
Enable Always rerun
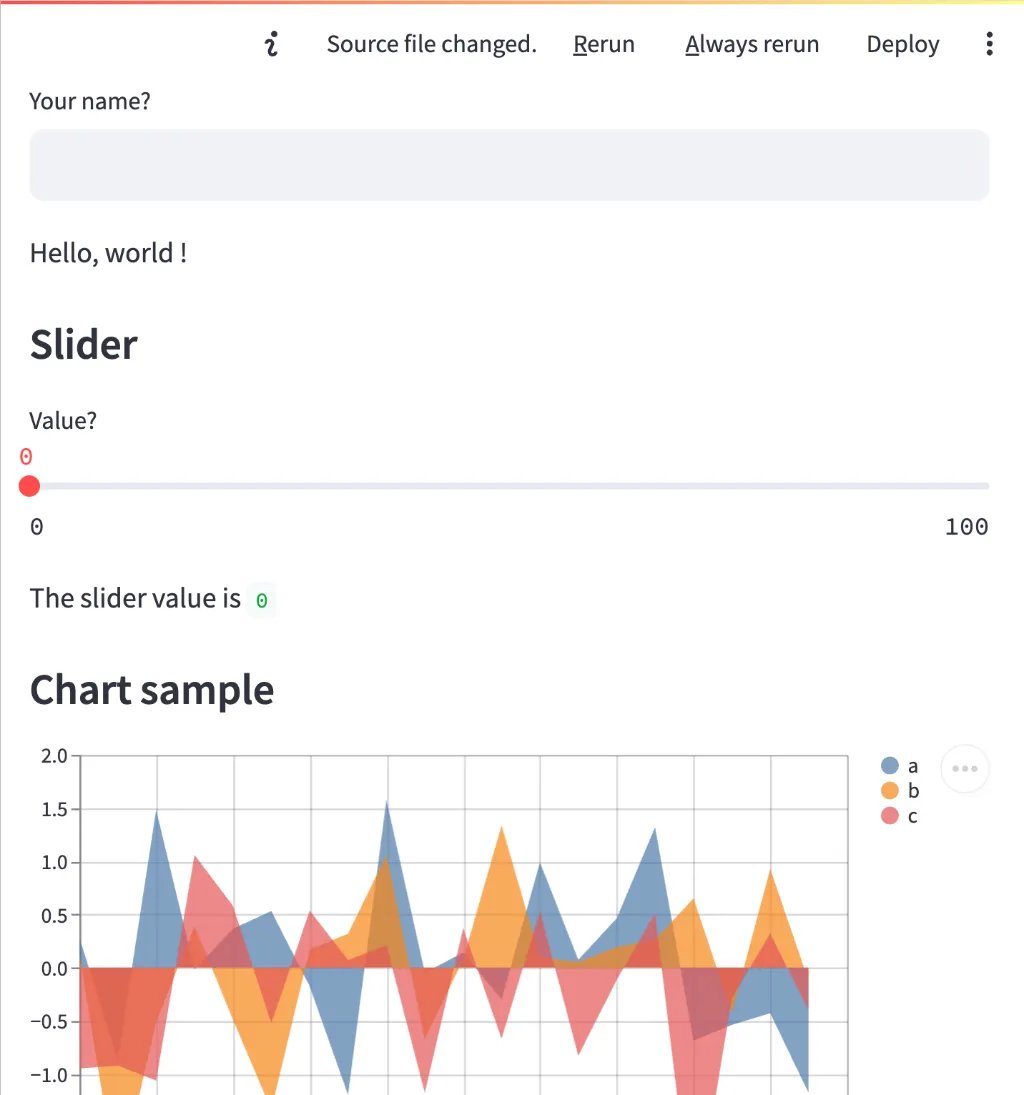click(752, 44)
